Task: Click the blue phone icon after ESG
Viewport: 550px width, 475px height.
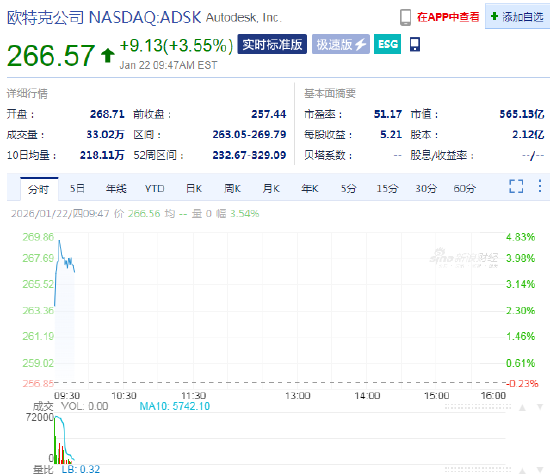Action: click(415, 44)
